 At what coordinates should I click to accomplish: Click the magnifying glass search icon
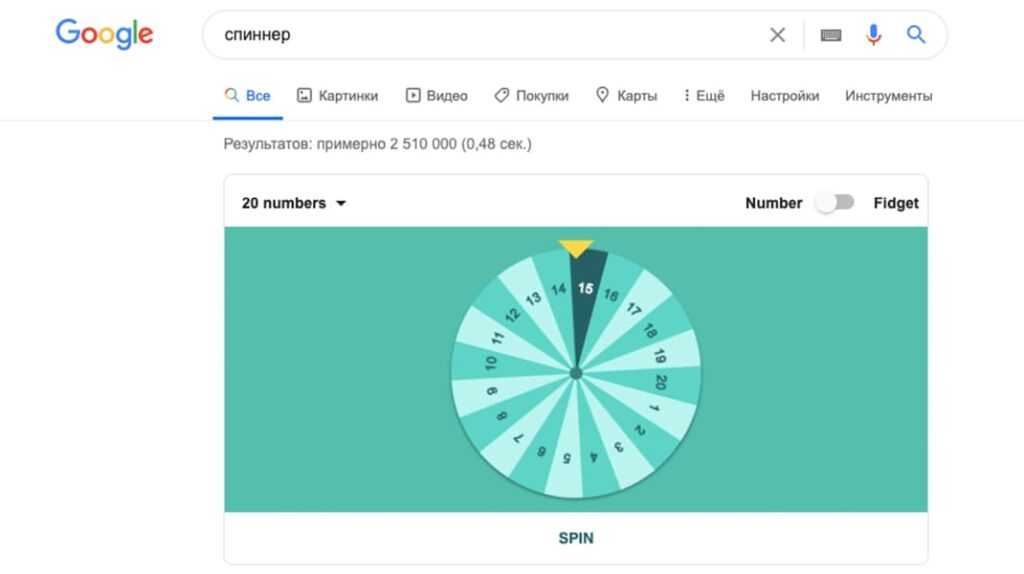point(916,35)
